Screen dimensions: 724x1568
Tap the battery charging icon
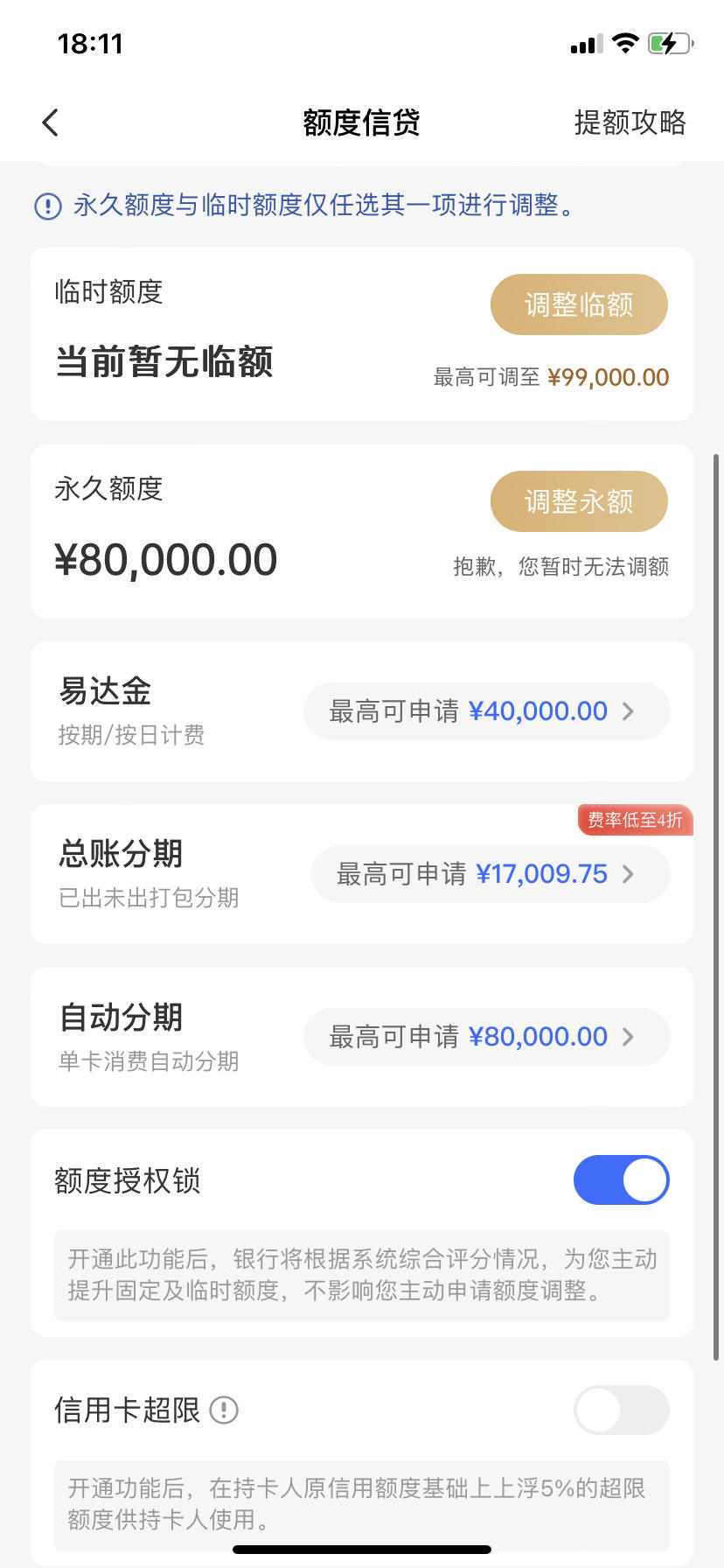point(671,43)
